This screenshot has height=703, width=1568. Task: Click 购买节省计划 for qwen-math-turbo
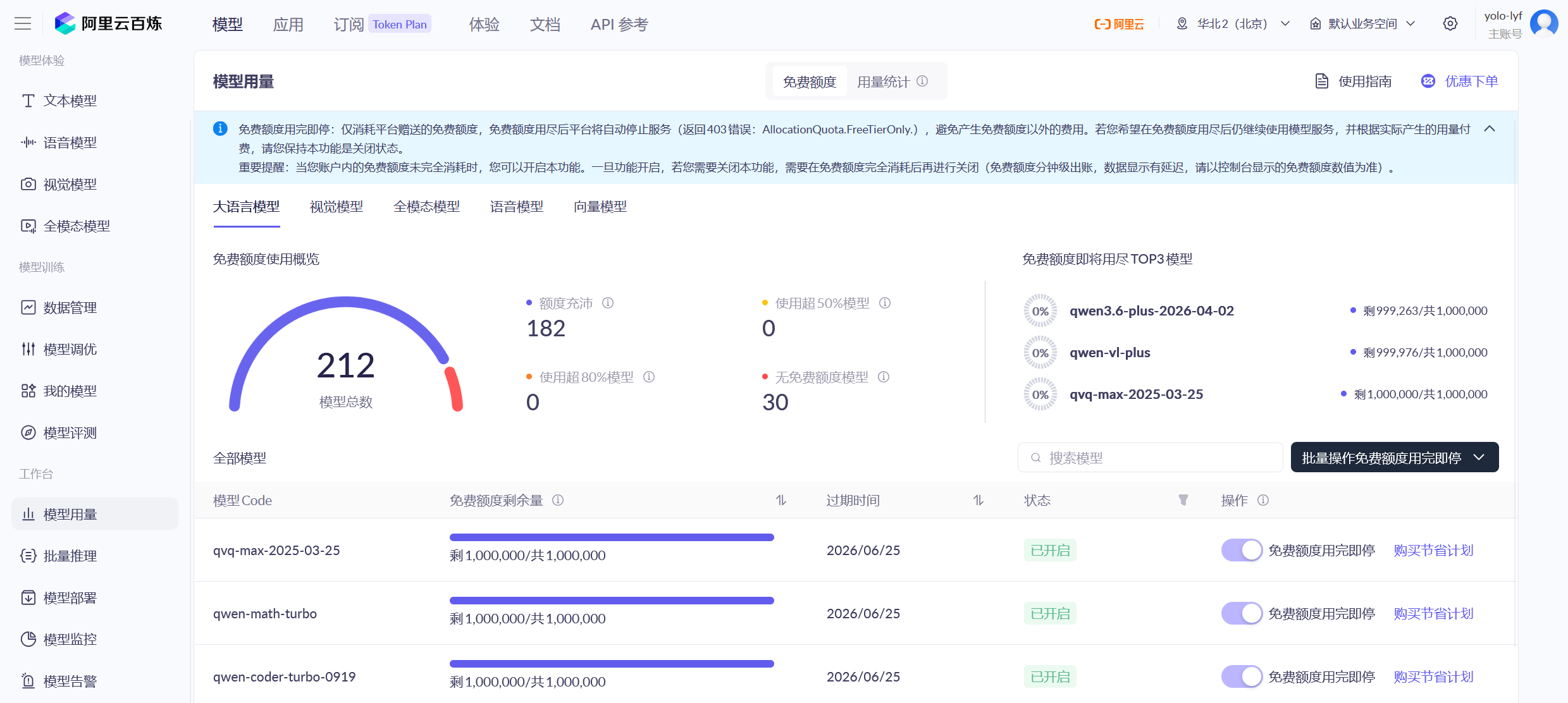[x=1434, y=613]
